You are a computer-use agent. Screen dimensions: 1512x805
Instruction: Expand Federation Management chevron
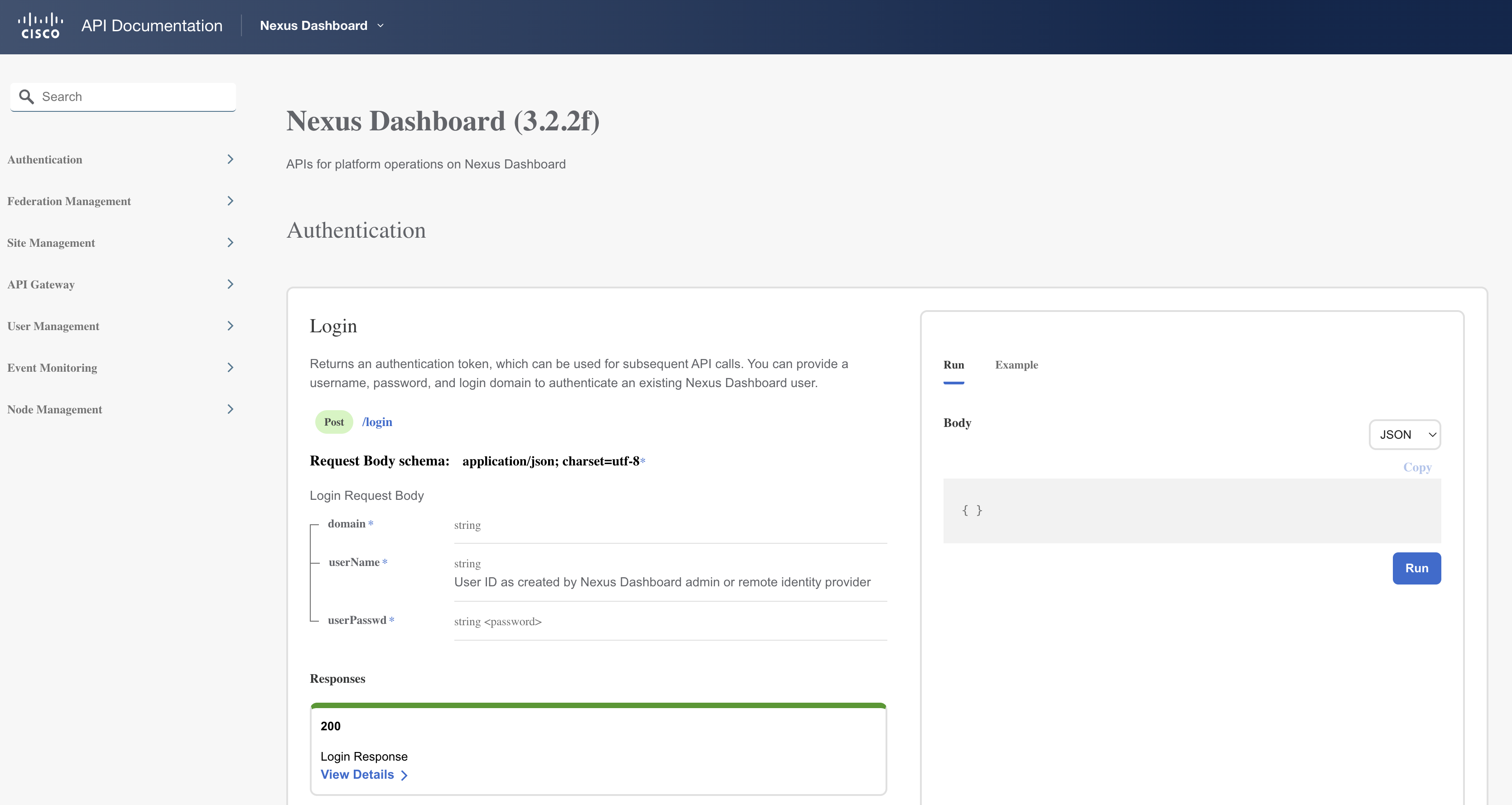pos(230,201)
